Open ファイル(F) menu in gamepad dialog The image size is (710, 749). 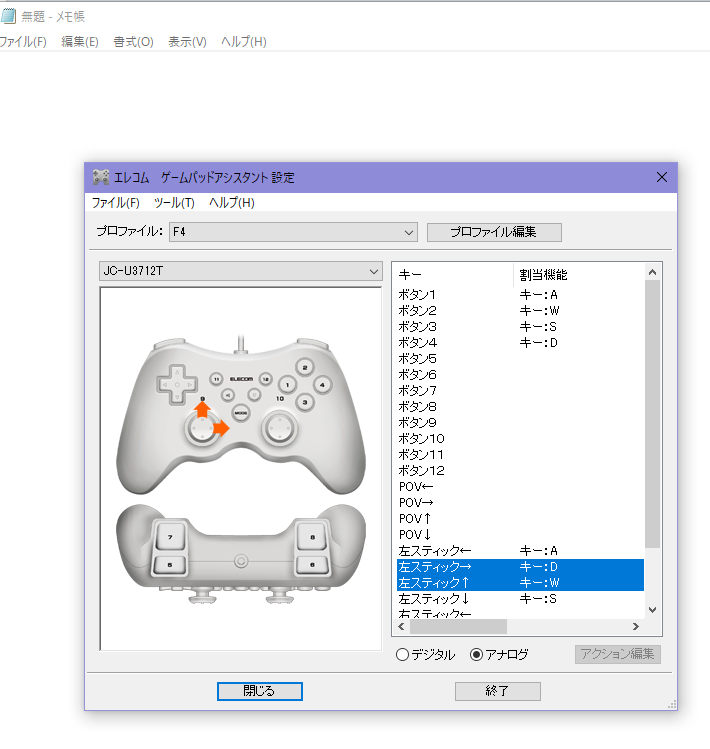[116, 203]
